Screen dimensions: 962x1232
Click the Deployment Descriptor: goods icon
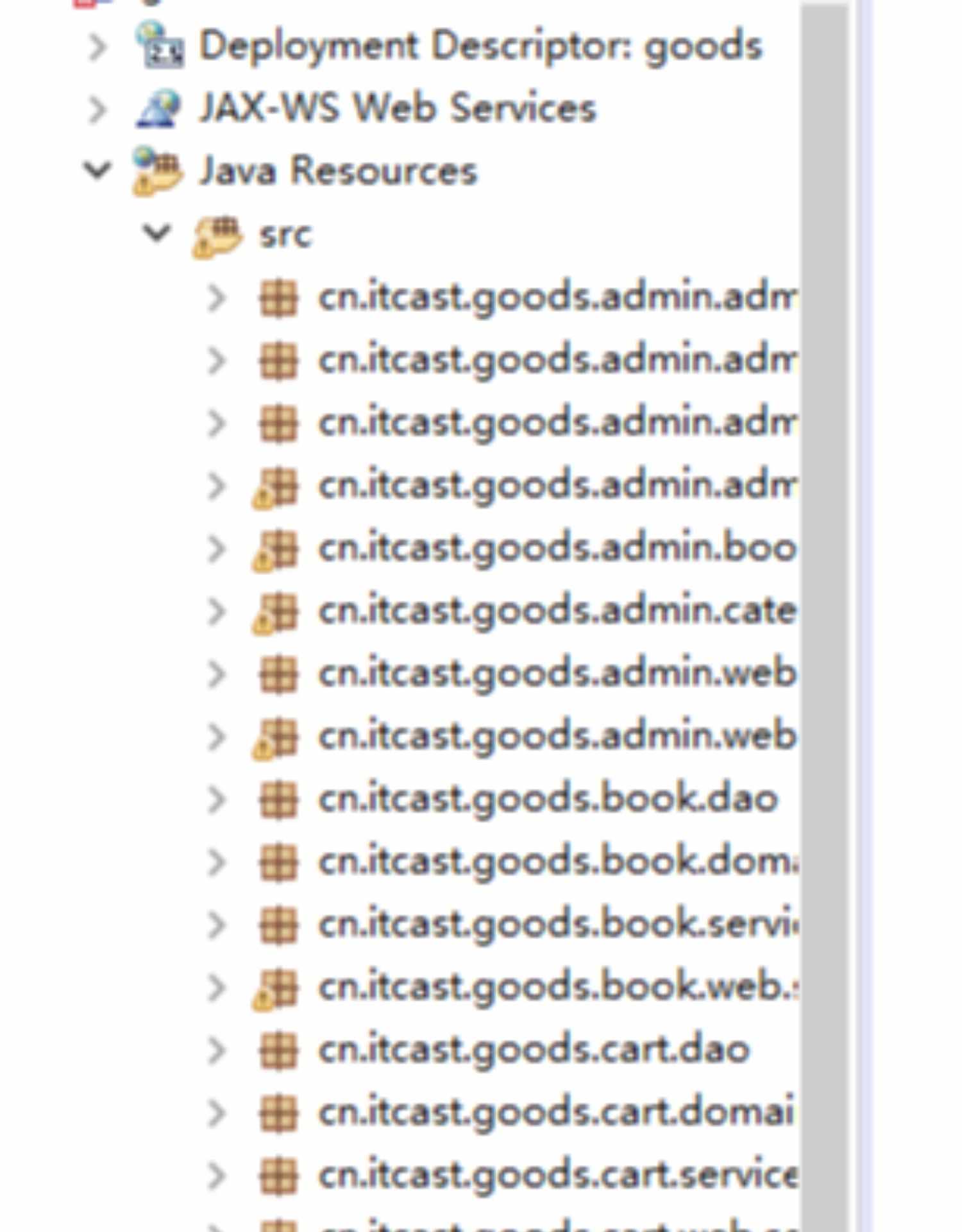160,46
